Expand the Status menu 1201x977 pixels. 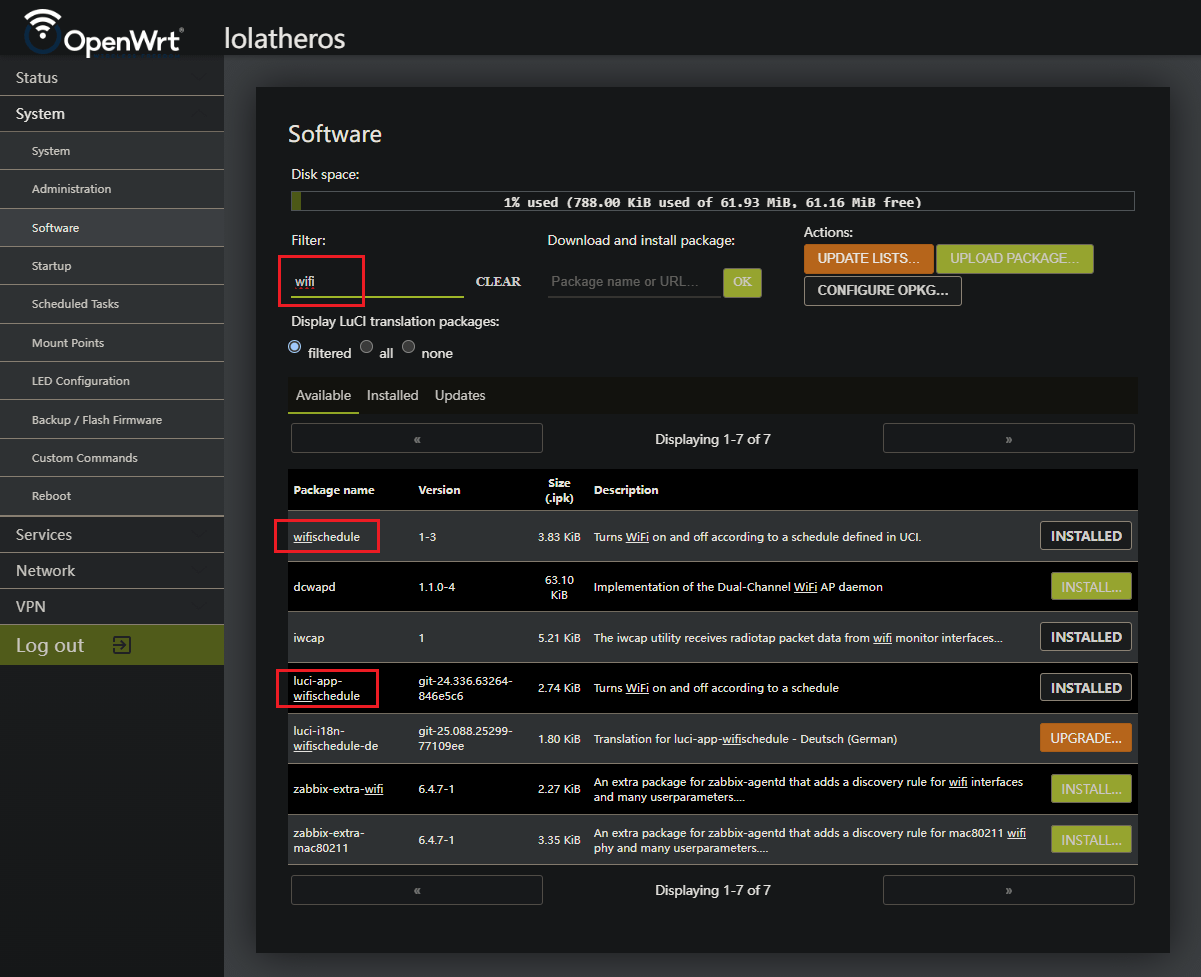click(x=112, y=78)
